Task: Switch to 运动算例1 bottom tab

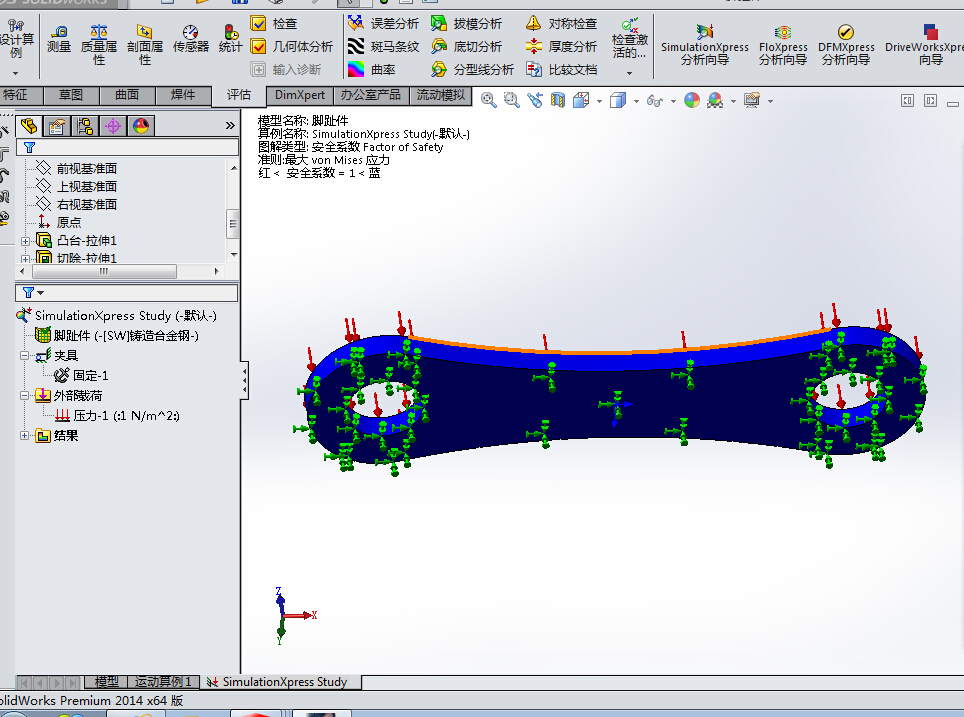Action: pyautogui.click(x=163, y=681)
